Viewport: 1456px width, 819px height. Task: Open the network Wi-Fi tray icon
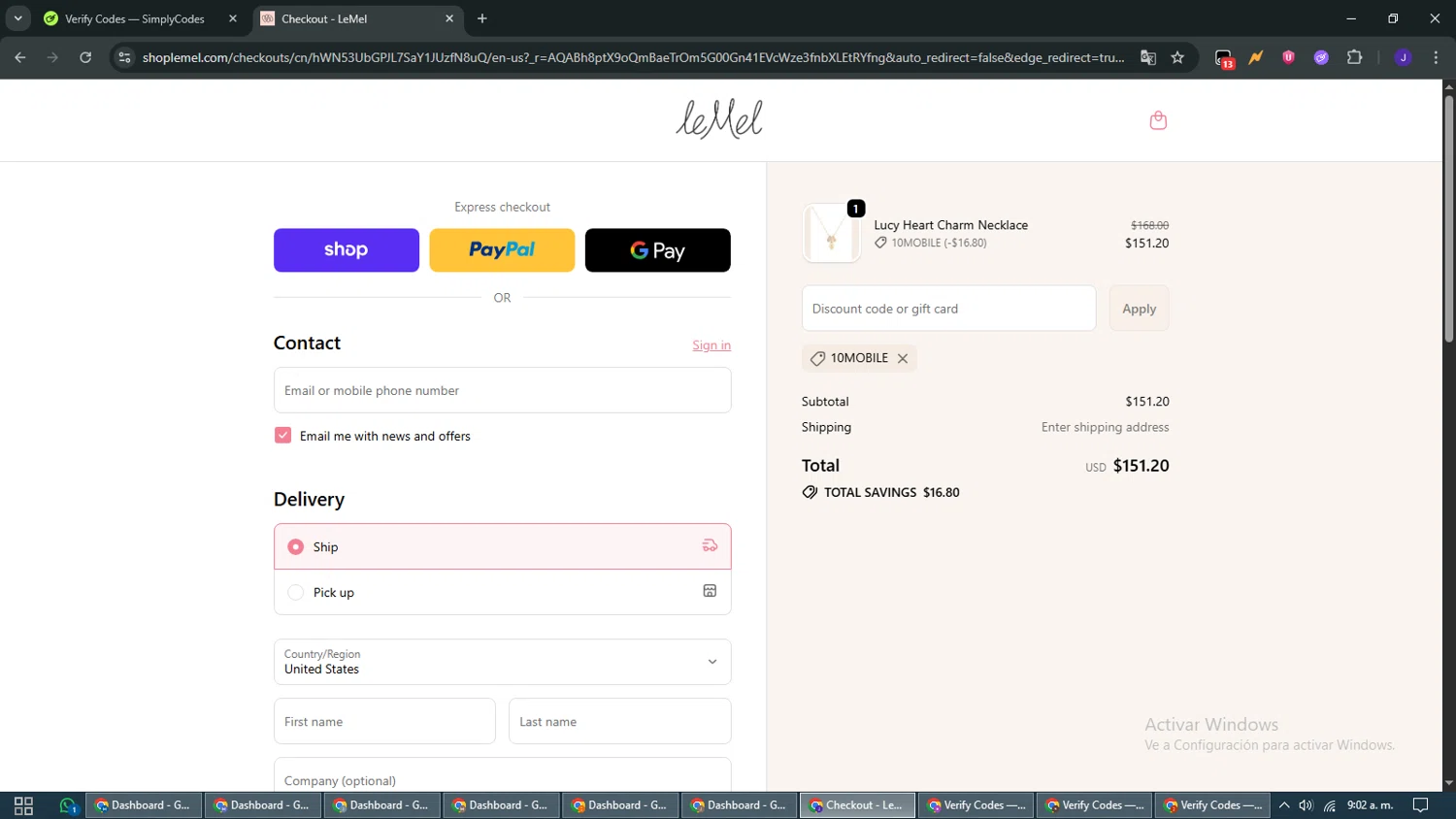pos(1330,805)
